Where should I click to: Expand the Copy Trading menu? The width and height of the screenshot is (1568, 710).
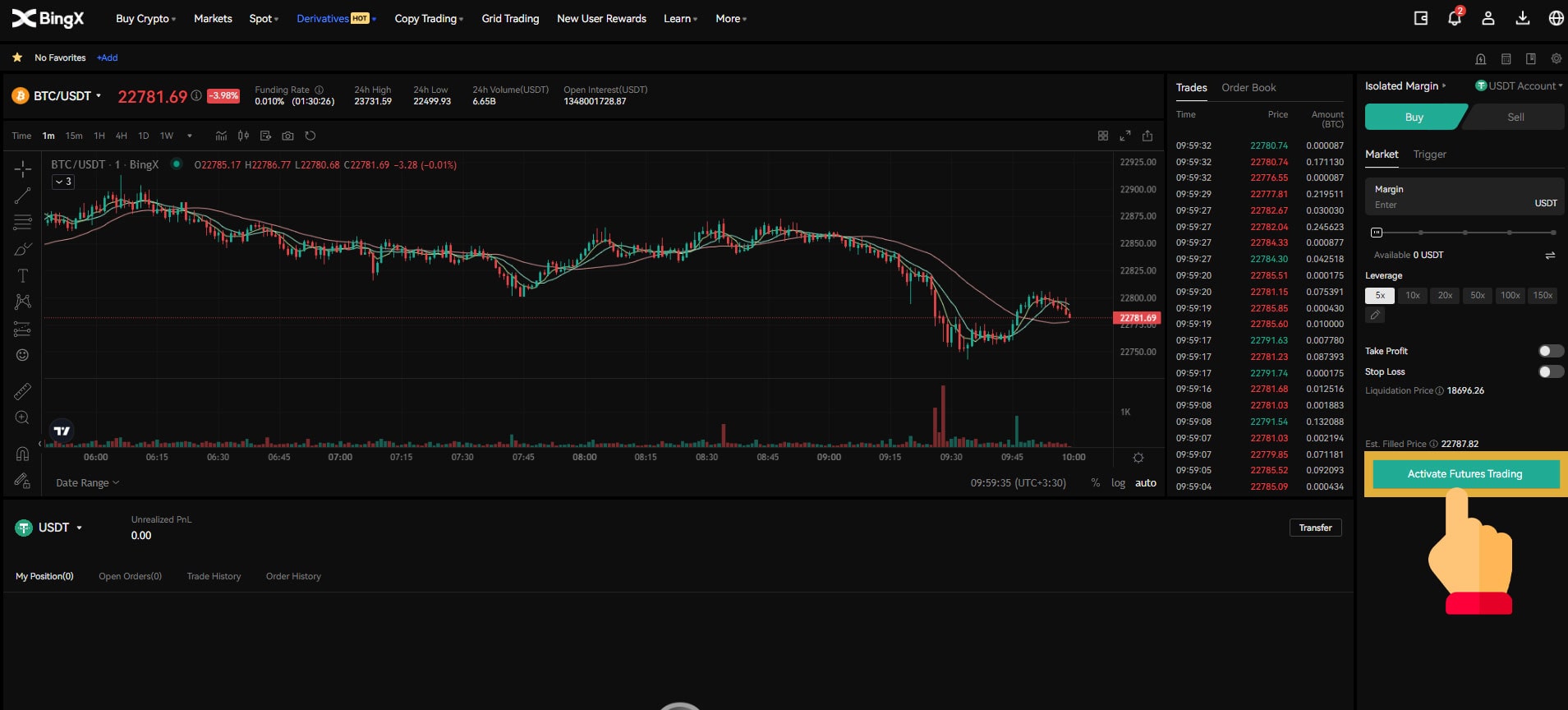[x=429, y=18]
